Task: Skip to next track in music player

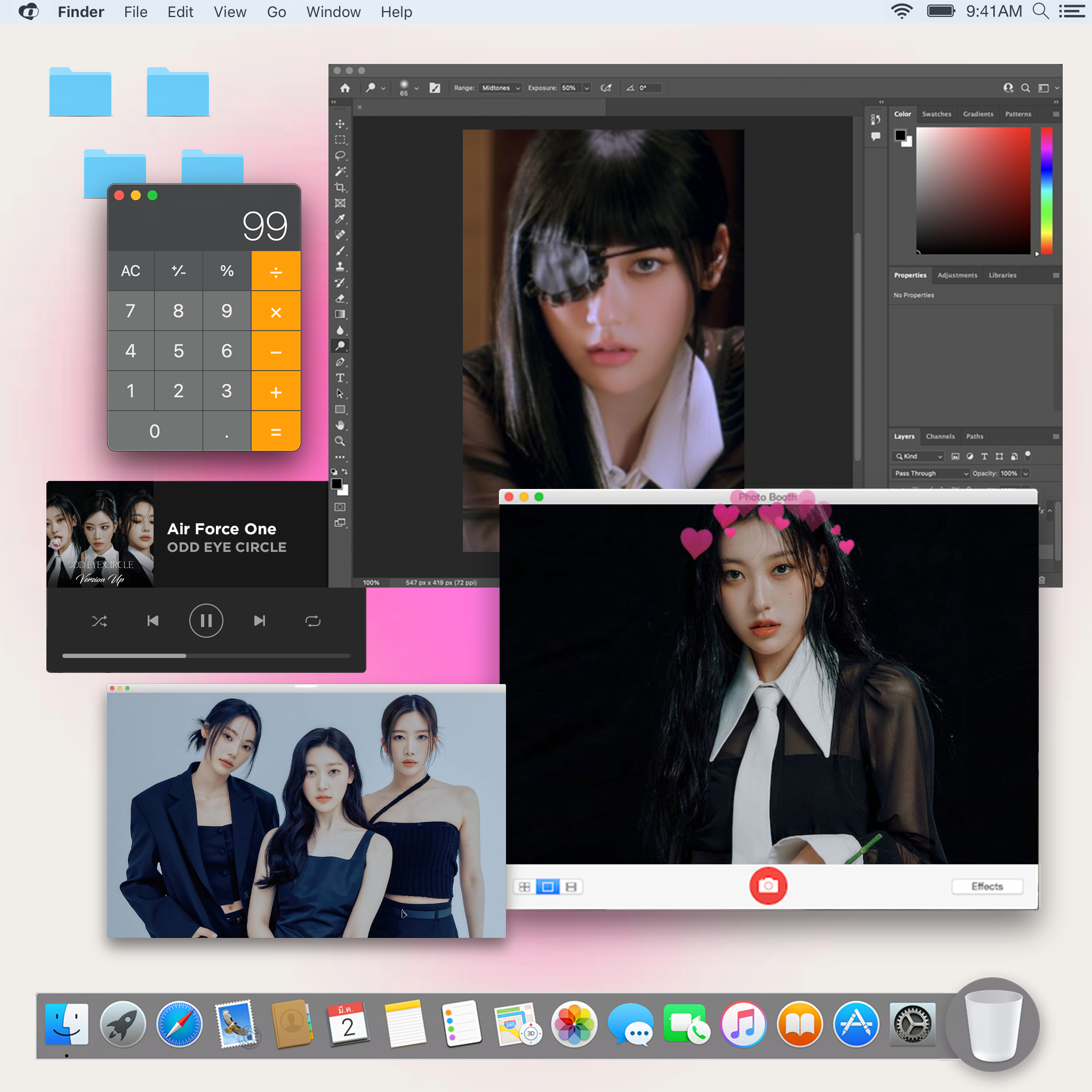Action: pos(260,620)
